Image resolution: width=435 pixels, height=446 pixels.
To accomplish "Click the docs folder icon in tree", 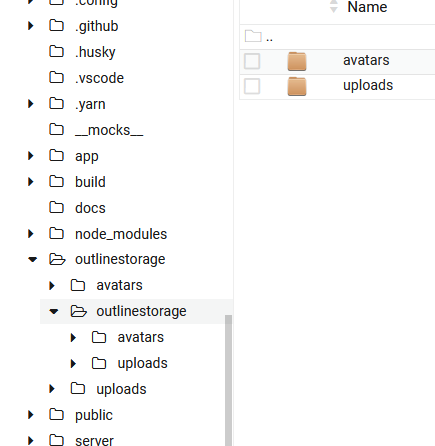I will tap(56, 208).
